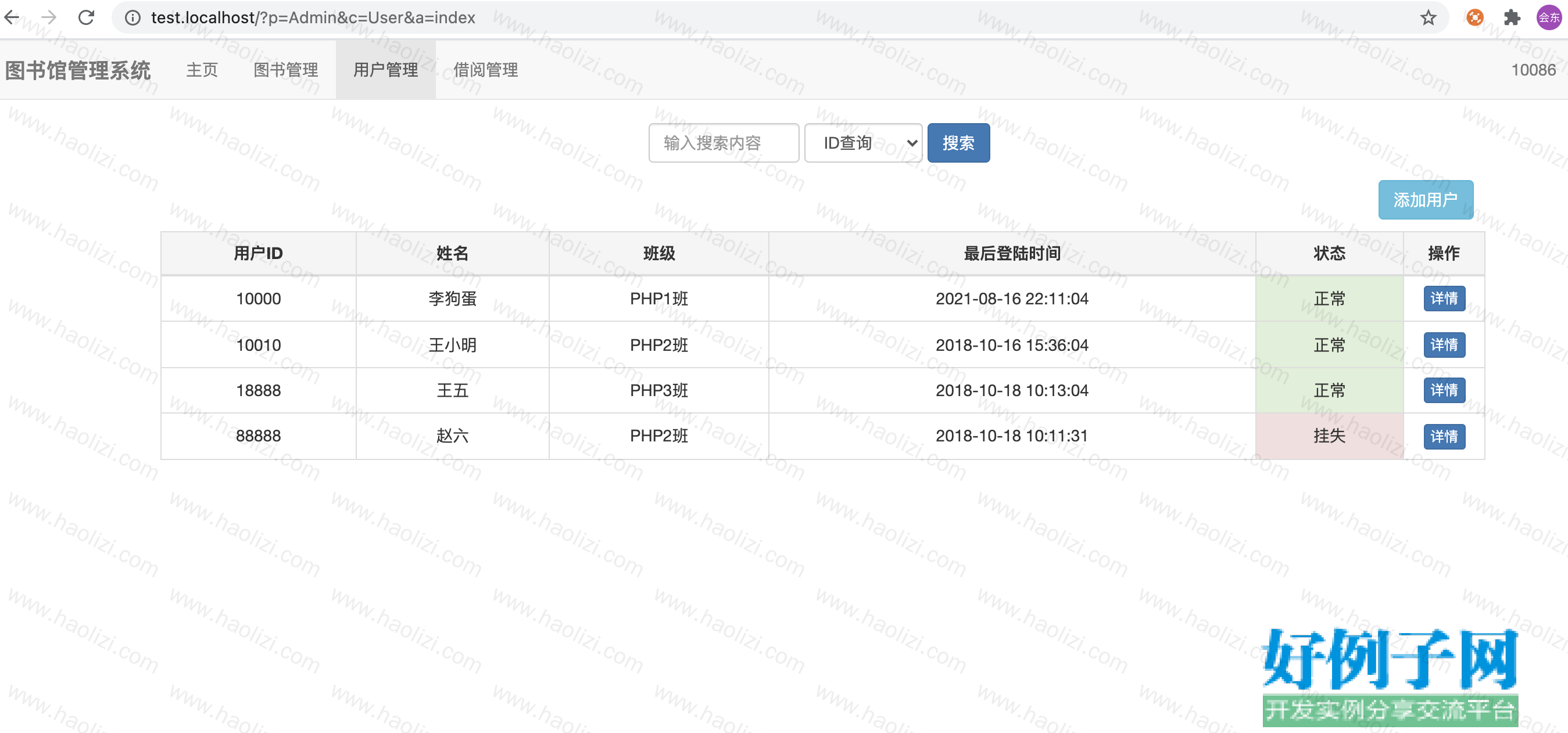Viewport: 1568px width, 733px height.
Task: Select user ID cell 88888
Action: (259, 436)
